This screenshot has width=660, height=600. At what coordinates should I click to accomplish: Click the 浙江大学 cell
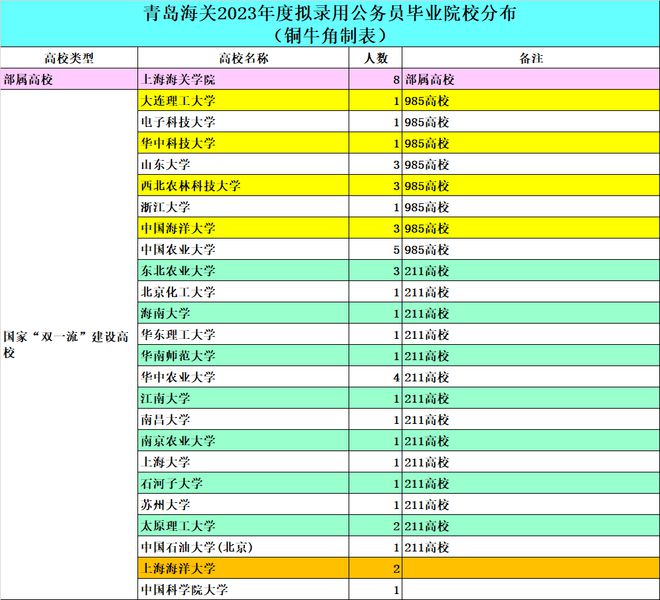coord(243,207)
